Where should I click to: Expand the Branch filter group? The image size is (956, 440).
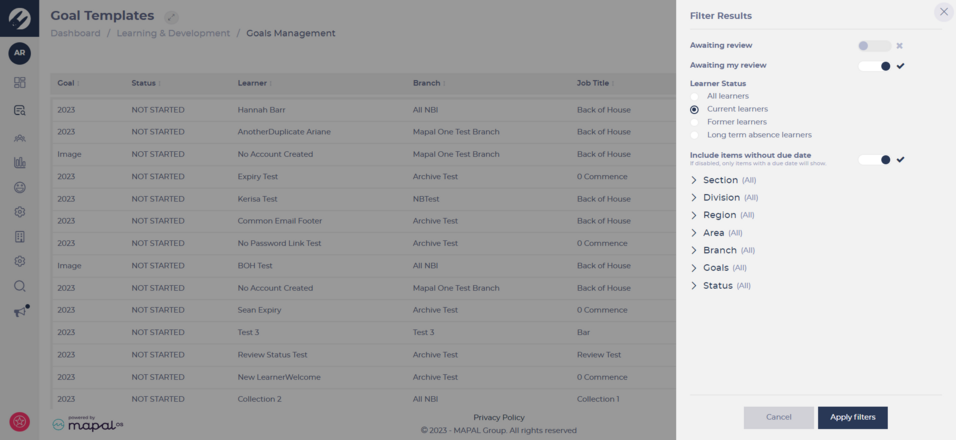tap(722, 250)
